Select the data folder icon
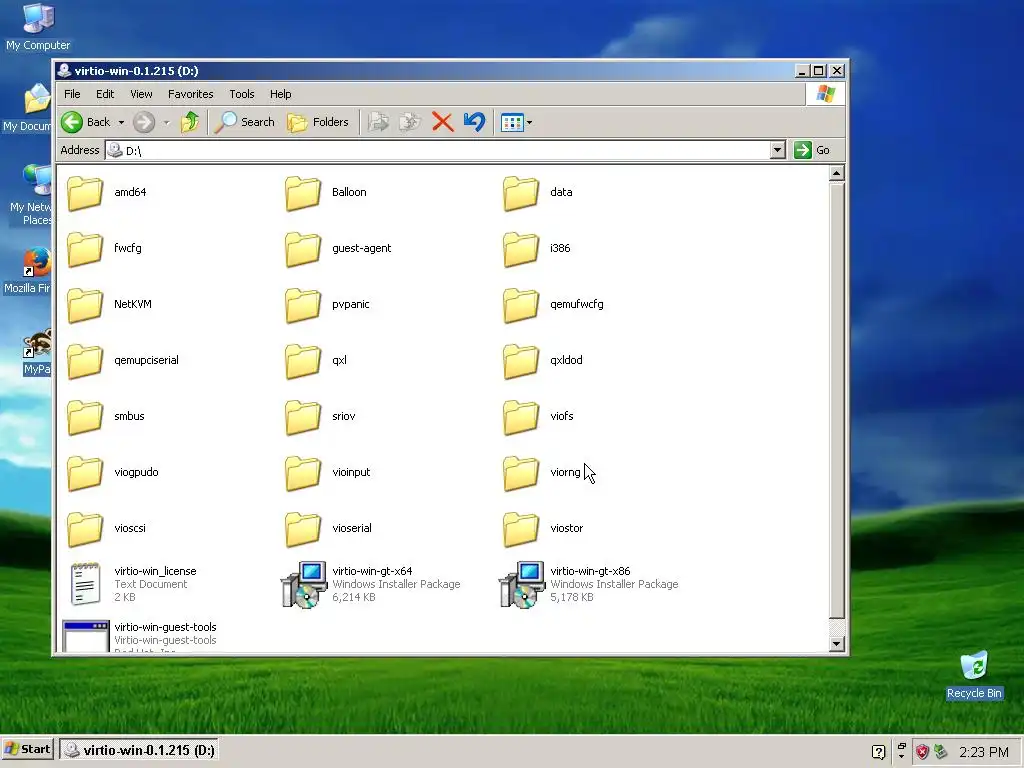This screenshot has width=1024, height=768. [x=521, y=193]
